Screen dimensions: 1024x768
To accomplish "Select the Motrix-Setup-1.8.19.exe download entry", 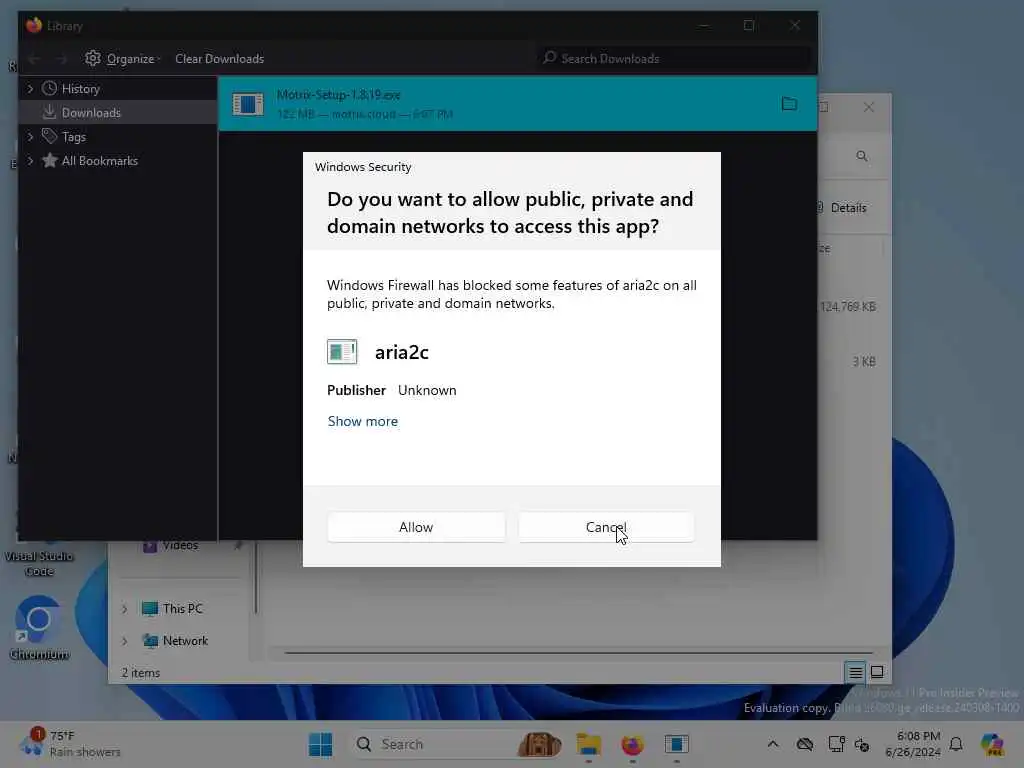I will (x=517, y=104).
